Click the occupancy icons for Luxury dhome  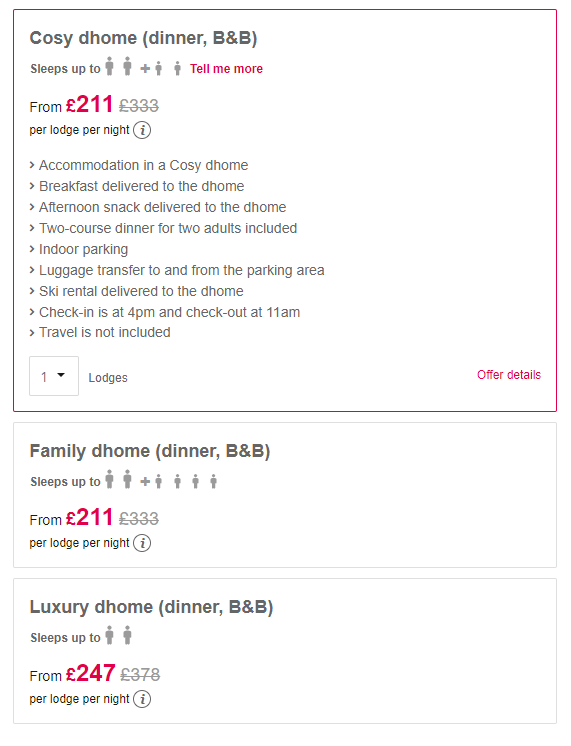click(x=118, y=635)
